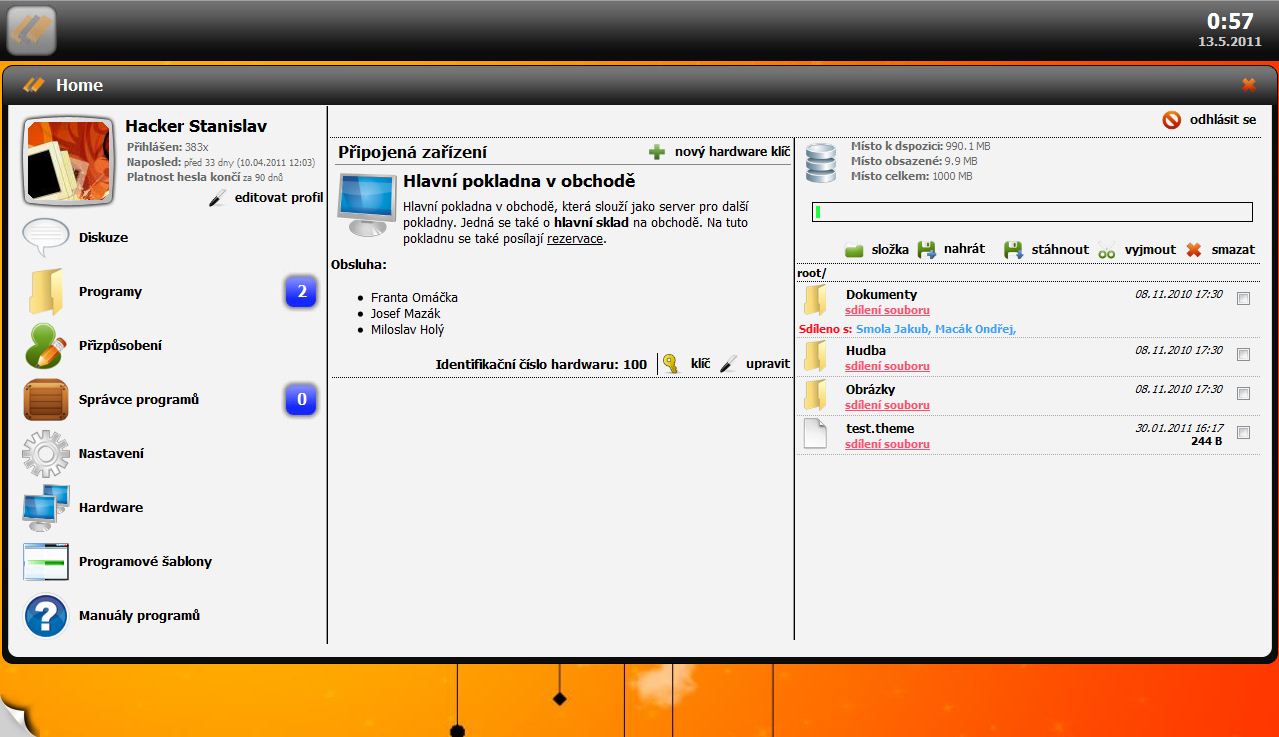Open Správce programů crate icon
This screenshot has height=737, width=1279.
point(46,400)
